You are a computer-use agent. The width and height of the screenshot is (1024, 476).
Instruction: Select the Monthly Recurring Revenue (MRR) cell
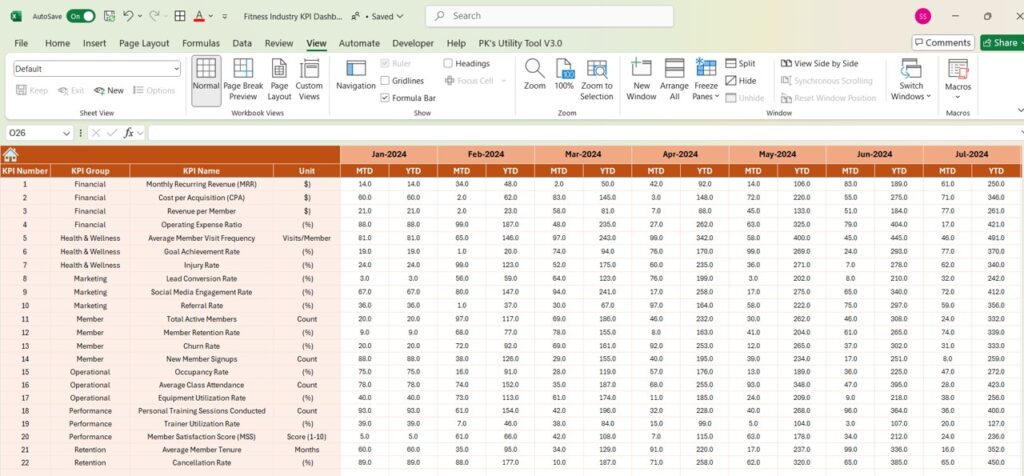click(x=202, y=184)
